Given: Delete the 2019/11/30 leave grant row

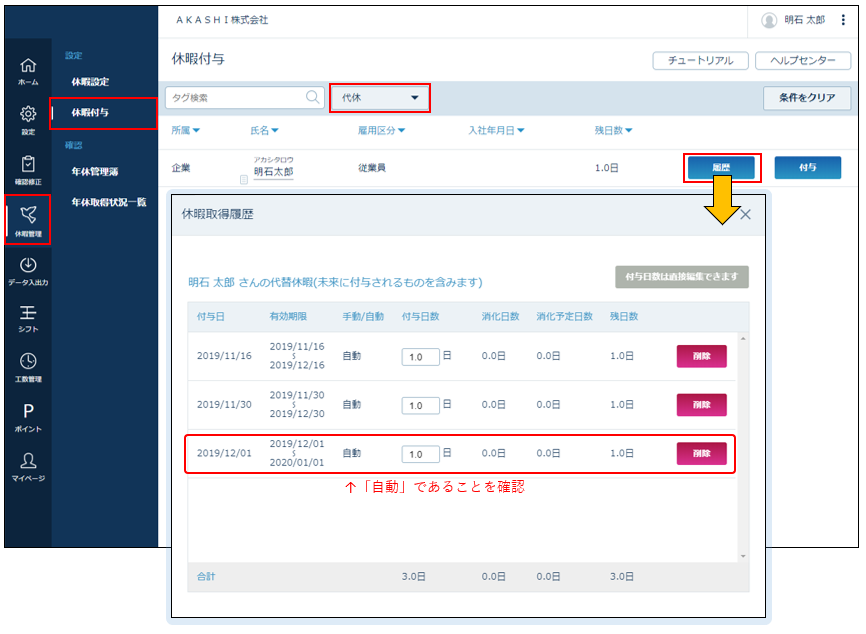Looking at the screenshot, I should pos(701,405).
